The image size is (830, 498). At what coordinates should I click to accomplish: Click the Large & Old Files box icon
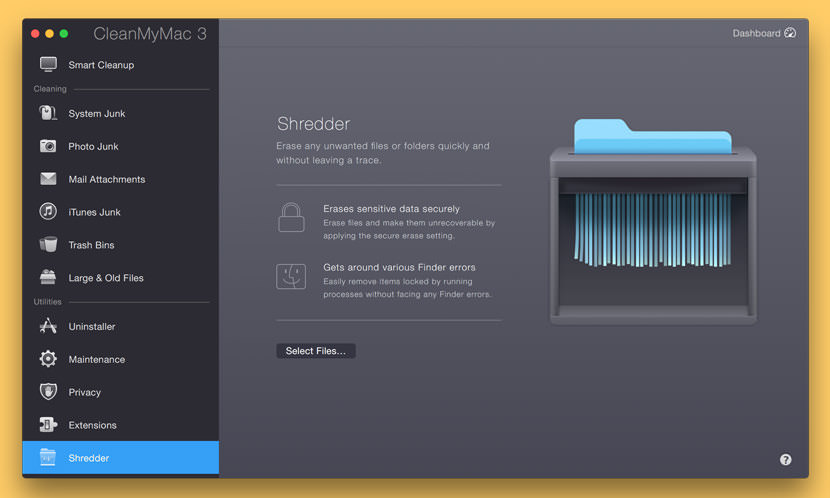48,277
